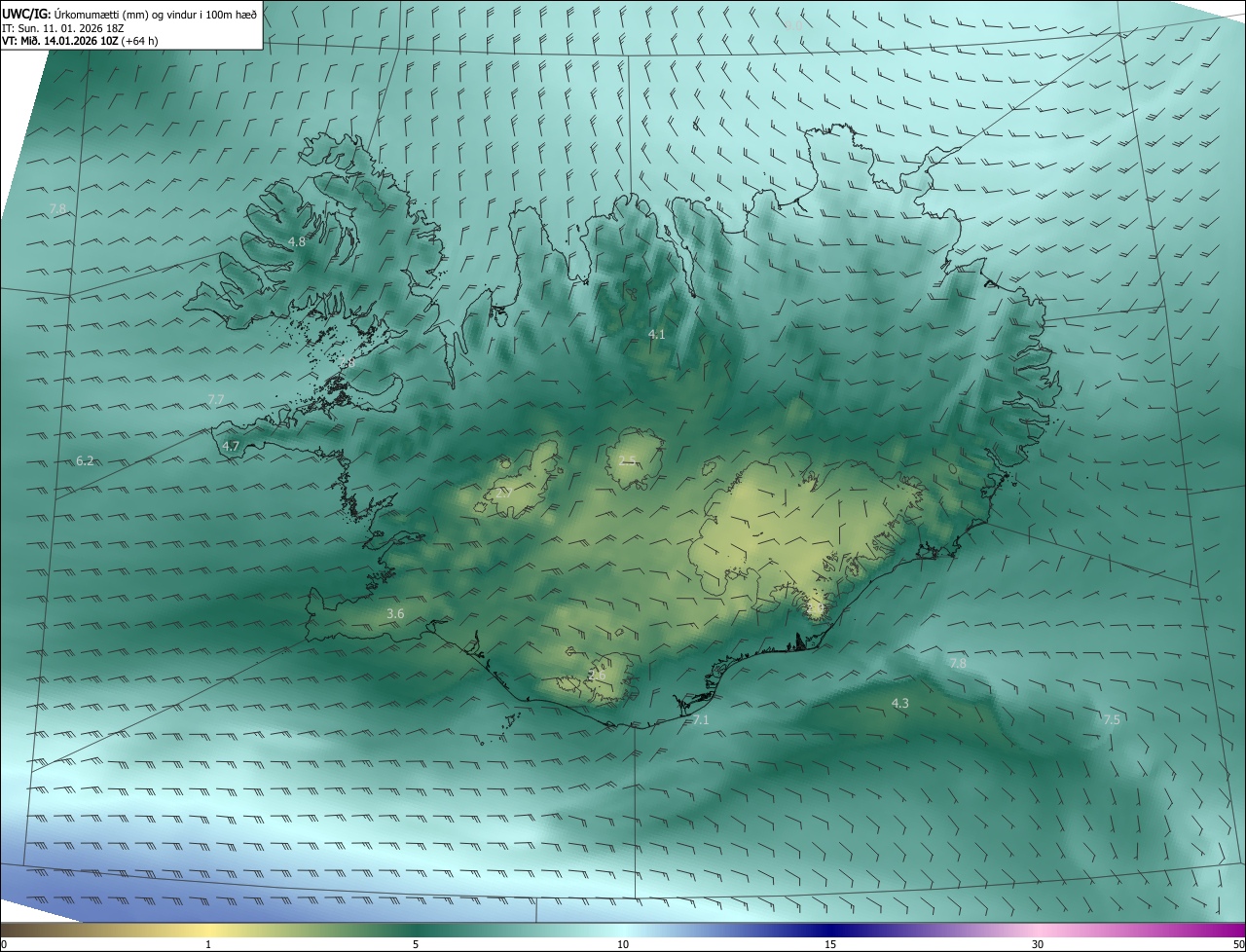Click the '1' tick label on the color scale
This screenshot has height=952, width=1246.
(208, 944)
